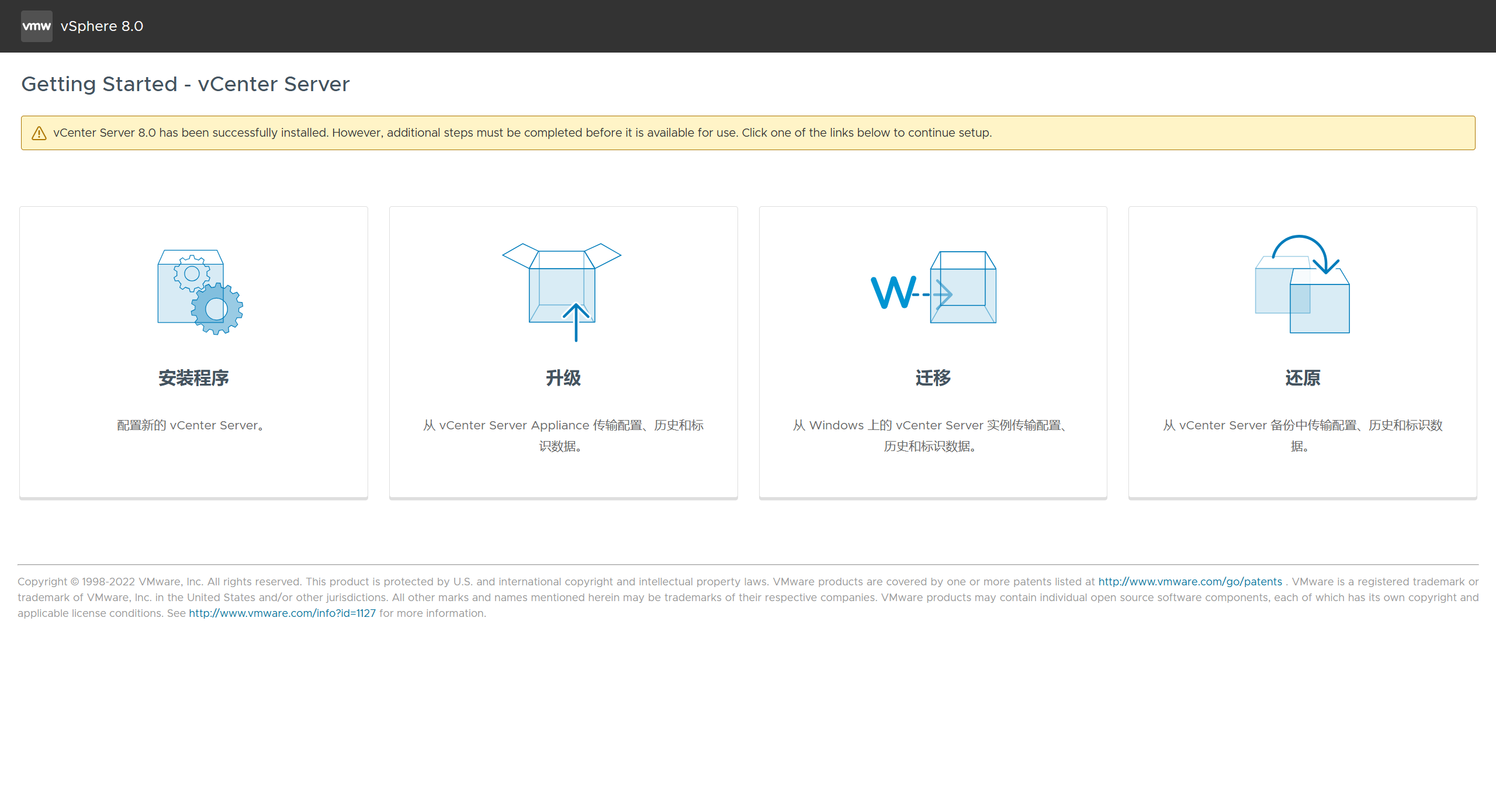Click the Getting Started - vCenter Server heading
This screenshot has height=812, width=1496.
point(185,84)
